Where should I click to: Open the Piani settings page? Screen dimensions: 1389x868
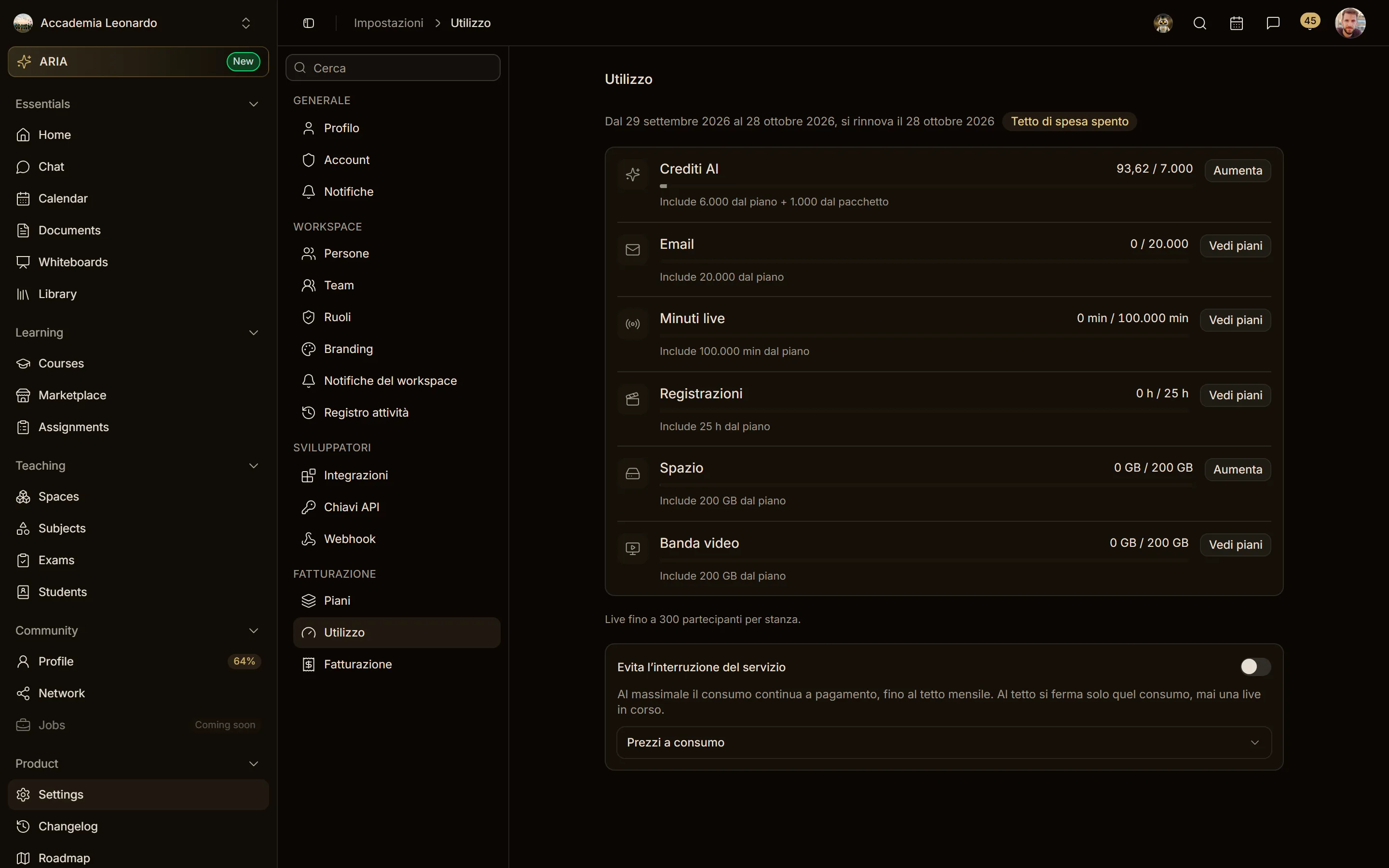click(396, 600)
